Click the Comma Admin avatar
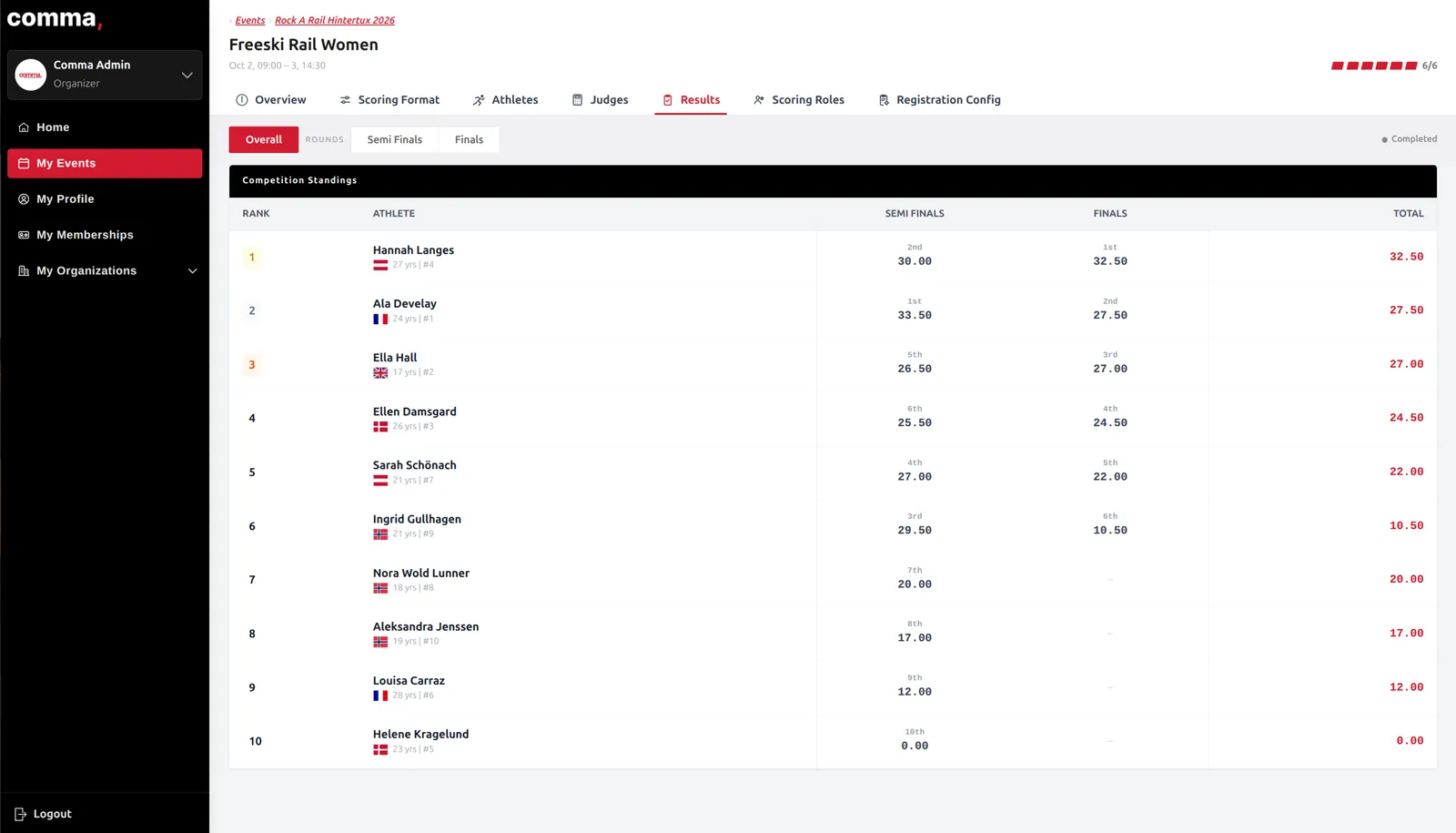The width and height of the screenshot is (1456, 833). tap(31, 75)
